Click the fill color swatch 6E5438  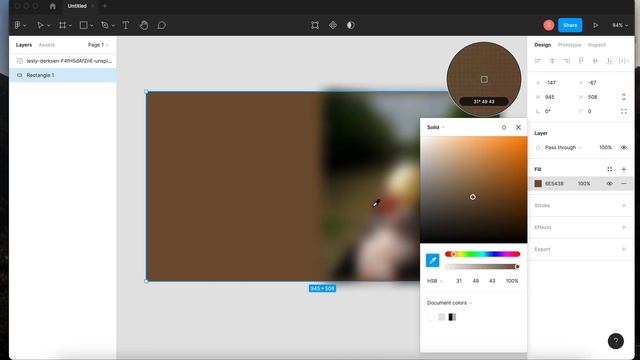pos(538,184)
